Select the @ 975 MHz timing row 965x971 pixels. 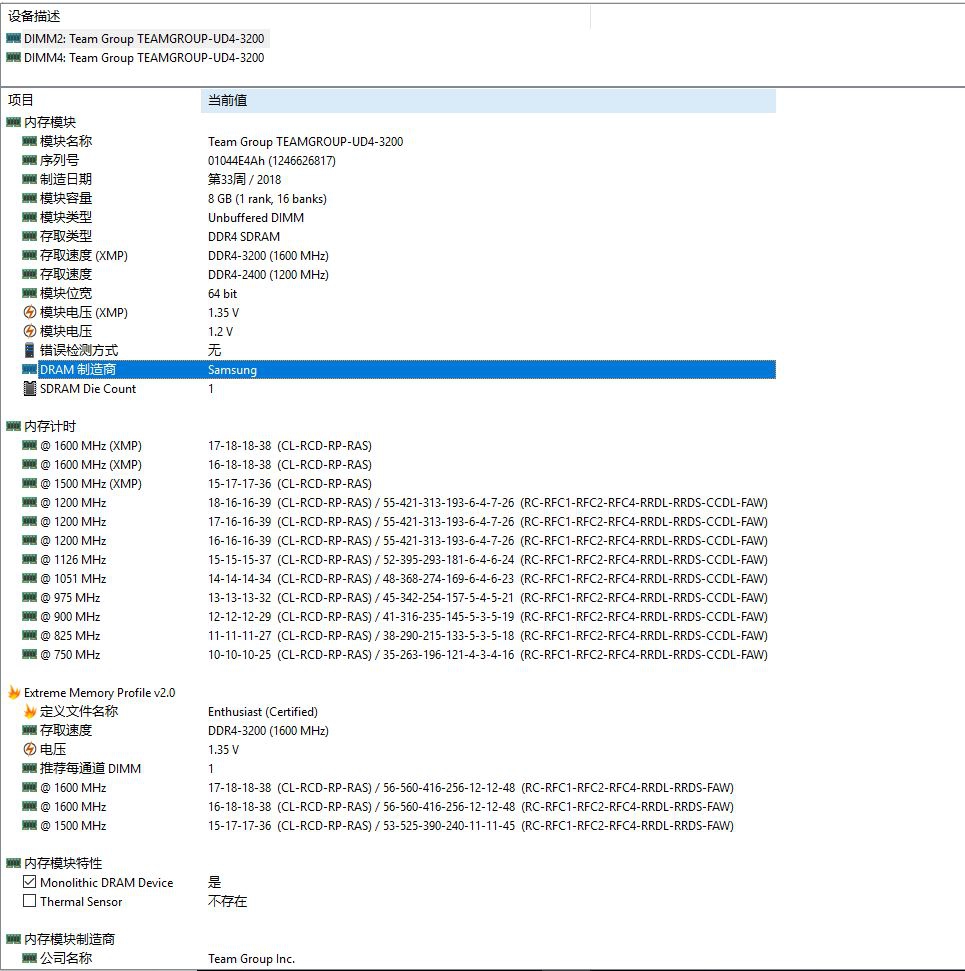tap(395, 598)
